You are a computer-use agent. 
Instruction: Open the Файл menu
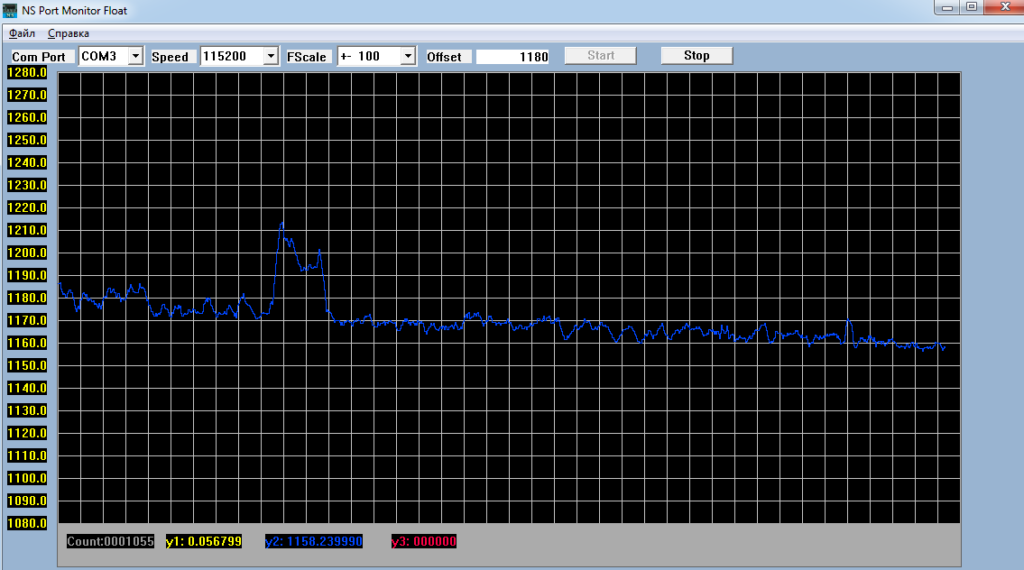coord(22,33)
